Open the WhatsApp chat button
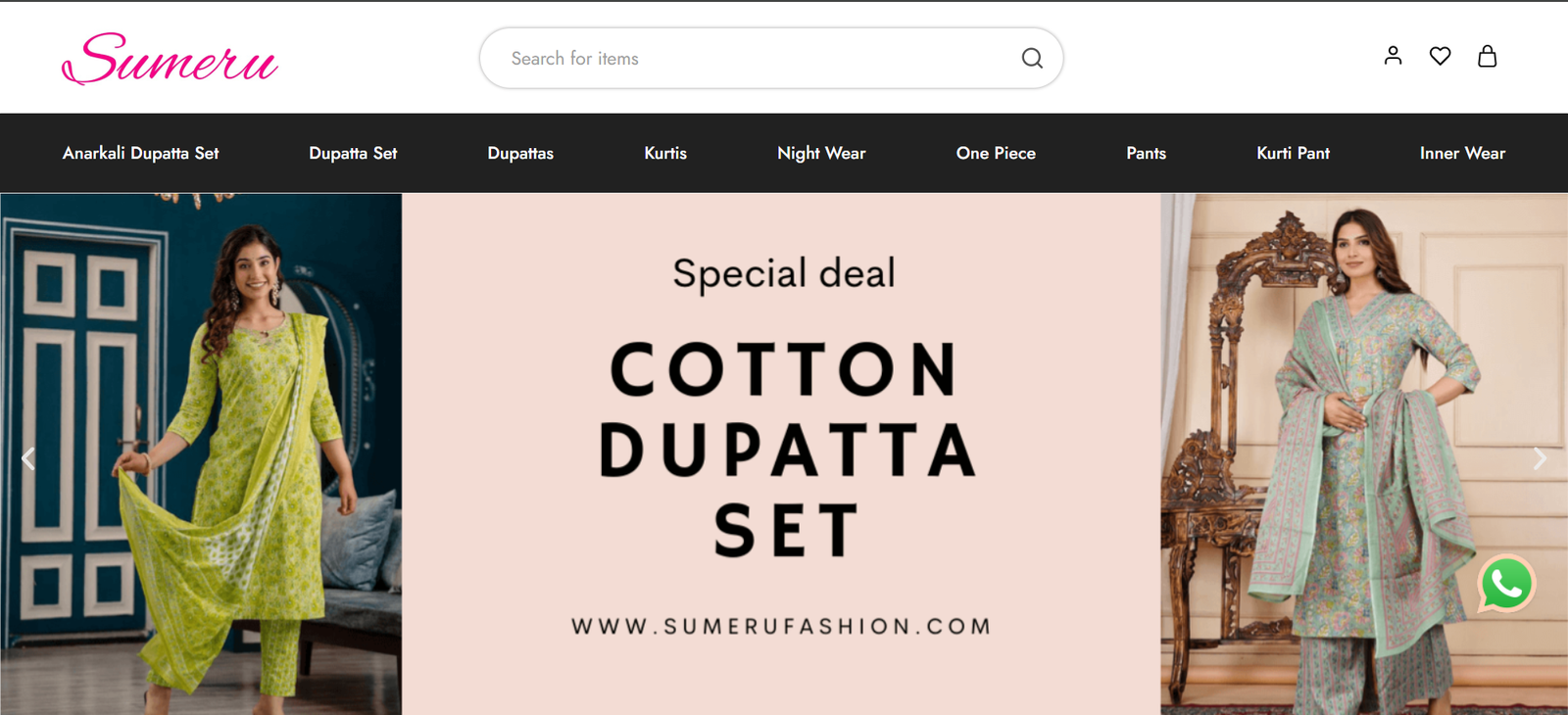1568x715 pixels. [x=1506, y=584]
